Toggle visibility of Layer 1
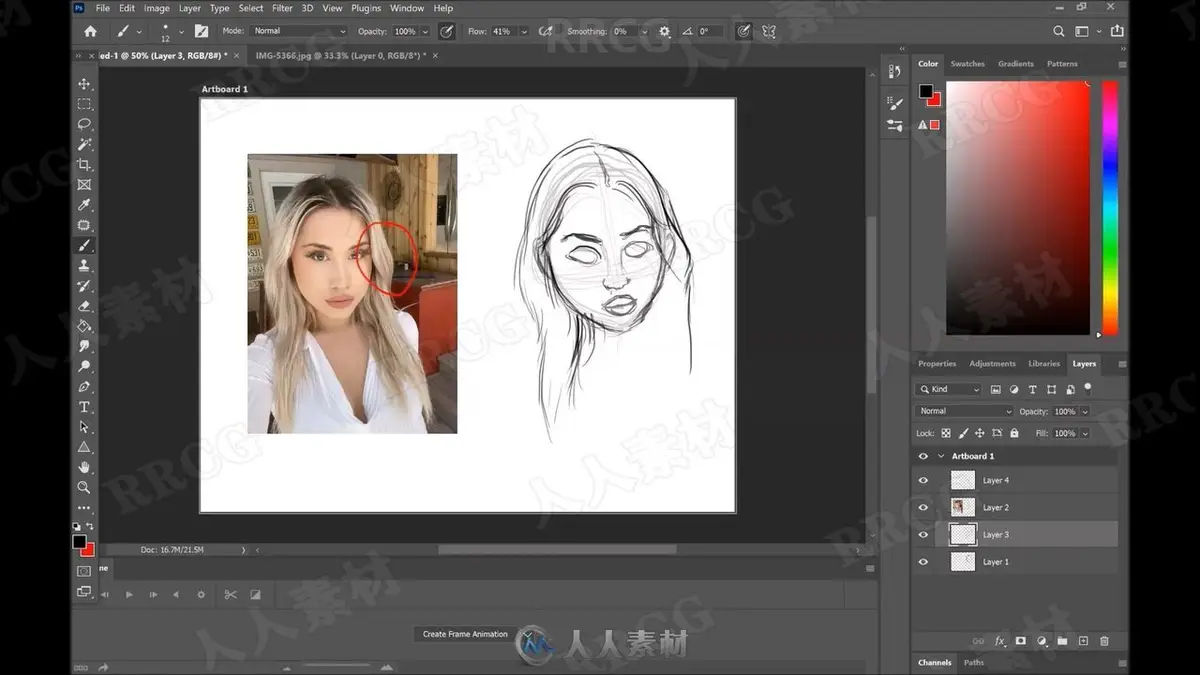The width and height of the screenshot is (1200, 675). [923, 562]
